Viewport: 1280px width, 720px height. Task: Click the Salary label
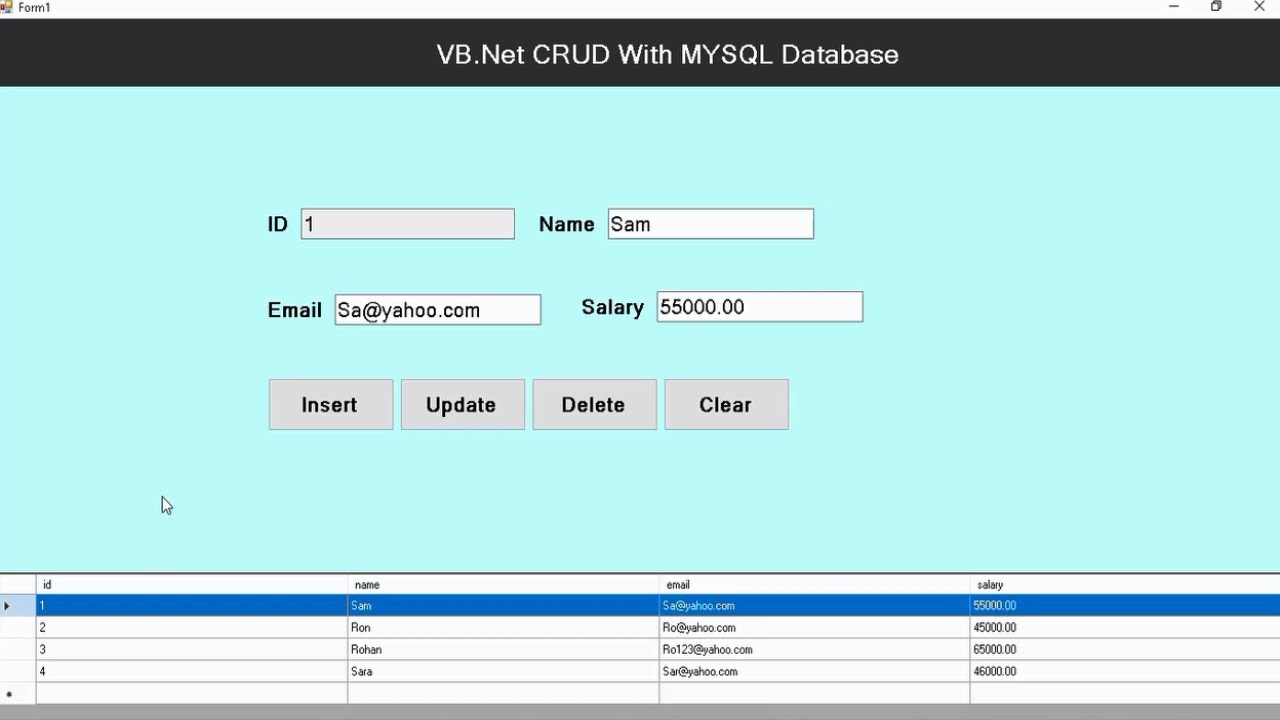click(x=613, y=307)
